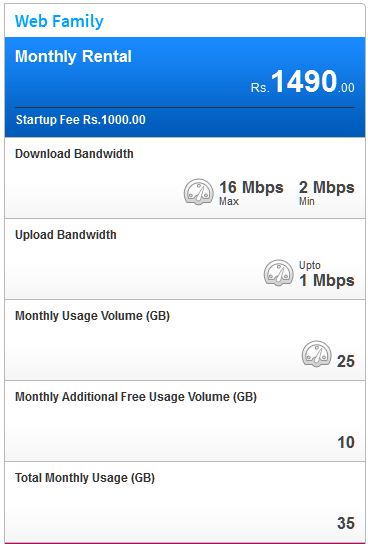Select the Monthly Rental heading
This screenshot has height=544, width=368.
[x=74, y=56]
